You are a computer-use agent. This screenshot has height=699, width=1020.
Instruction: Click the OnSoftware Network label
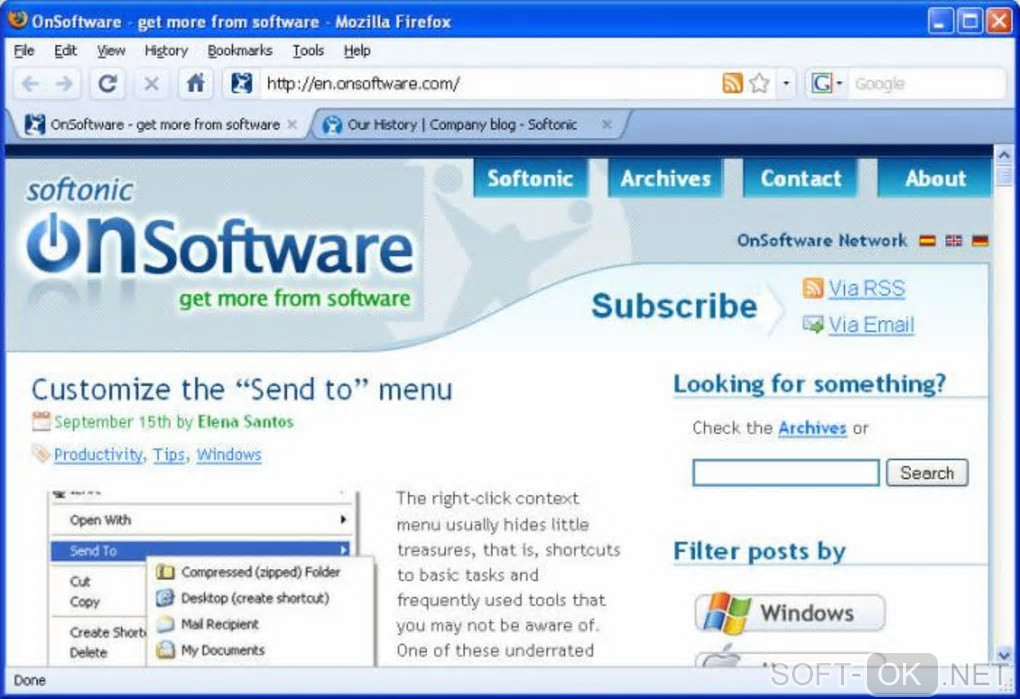click(822, 241)
